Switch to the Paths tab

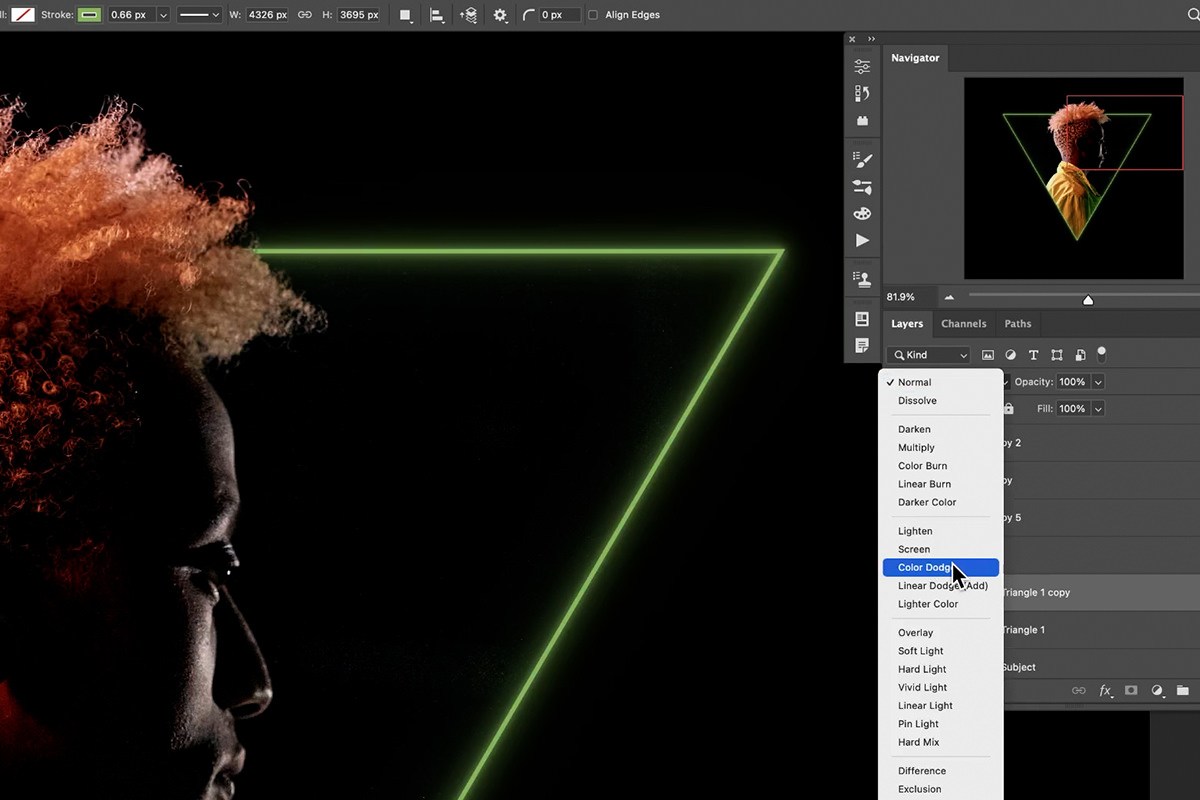(1018, 324)
